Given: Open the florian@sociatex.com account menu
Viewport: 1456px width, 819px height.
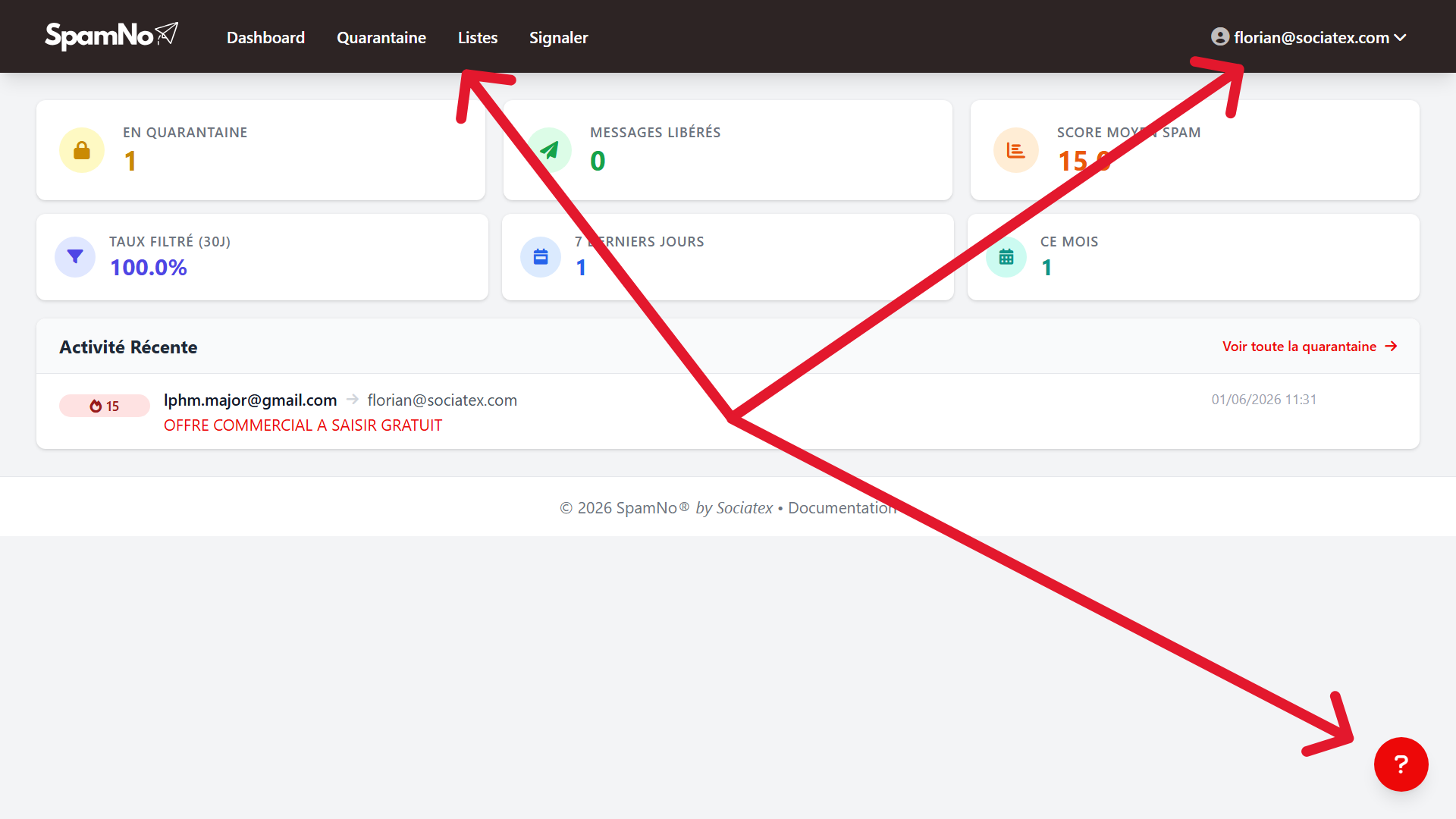Looking at the screenshot, I should (x=1309, y=37).
